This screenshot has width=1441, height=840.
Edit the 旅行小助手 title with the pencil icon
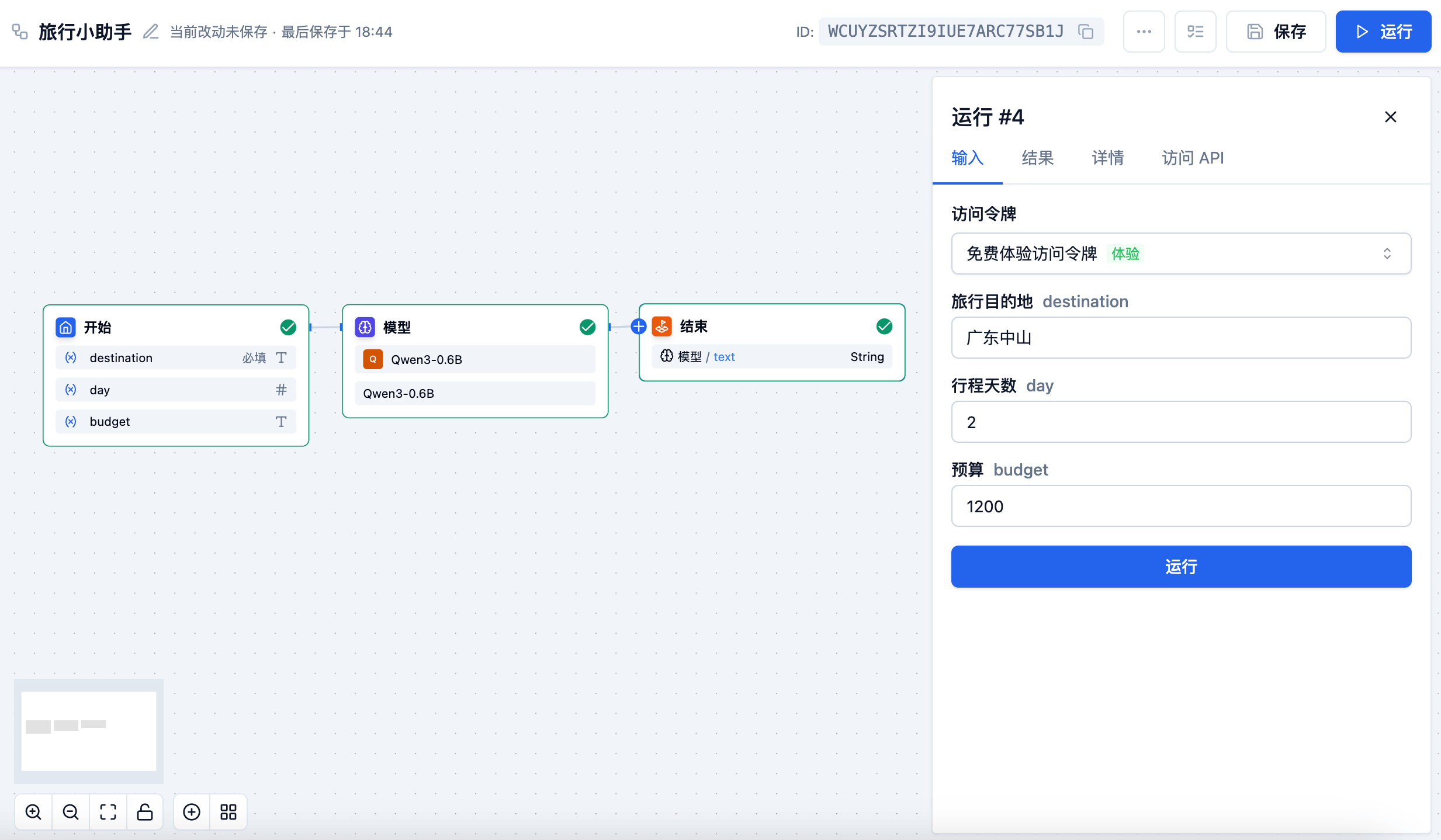coord(151,32)
